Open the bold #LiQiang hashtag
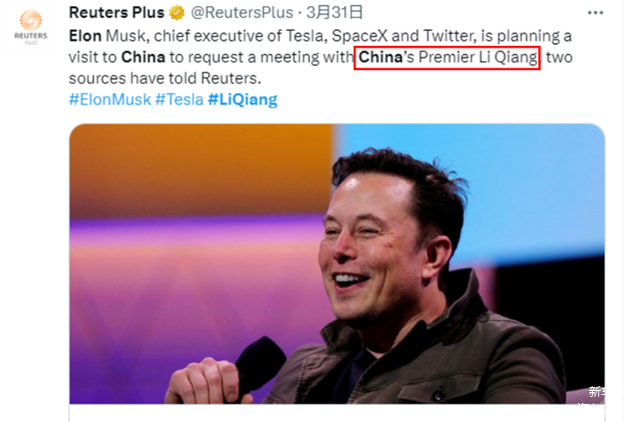 coord(243,99)
